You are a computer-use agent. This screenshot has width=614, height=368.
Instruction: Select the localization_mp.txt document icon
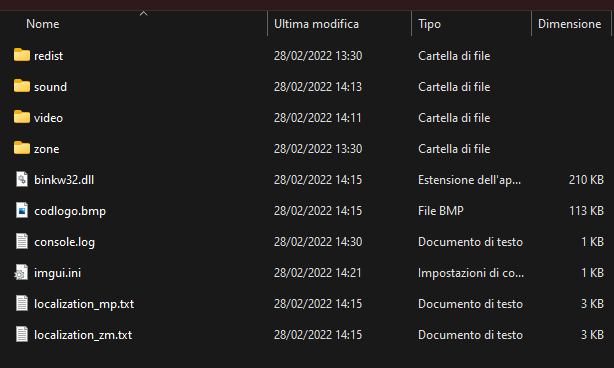(22, 303)
